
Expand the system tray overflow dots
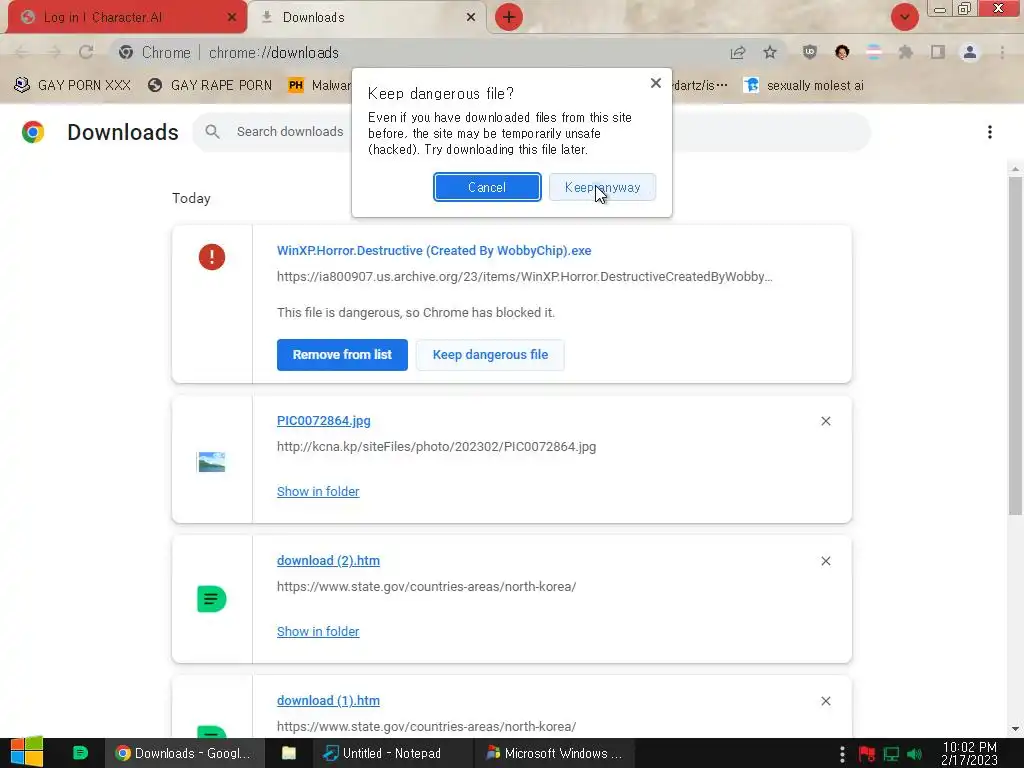[x=842, y=754]
